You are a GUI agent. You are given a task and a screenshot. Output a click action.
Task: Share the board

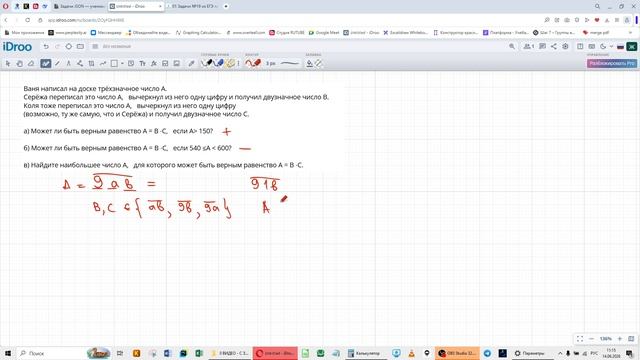553,47
